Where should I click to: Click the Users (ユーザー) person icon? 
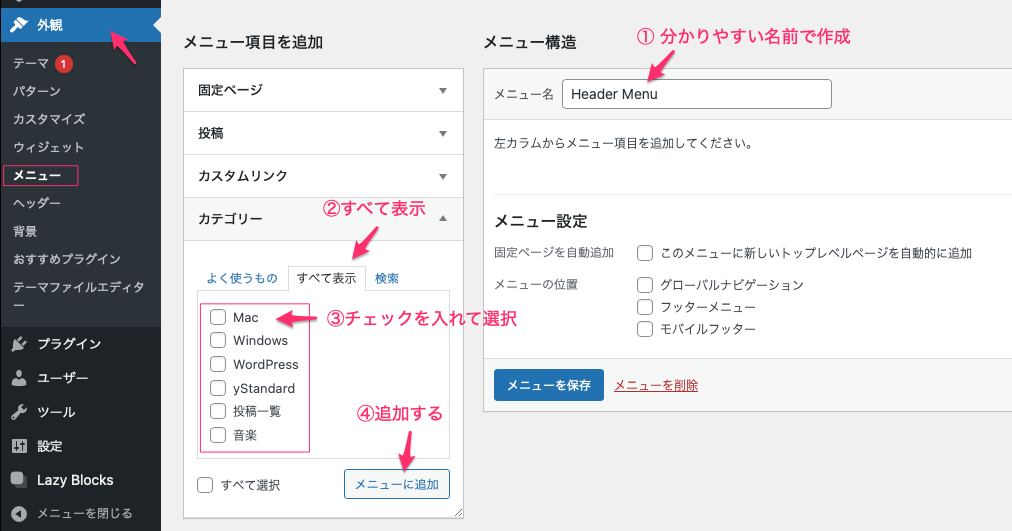[19, 378]
